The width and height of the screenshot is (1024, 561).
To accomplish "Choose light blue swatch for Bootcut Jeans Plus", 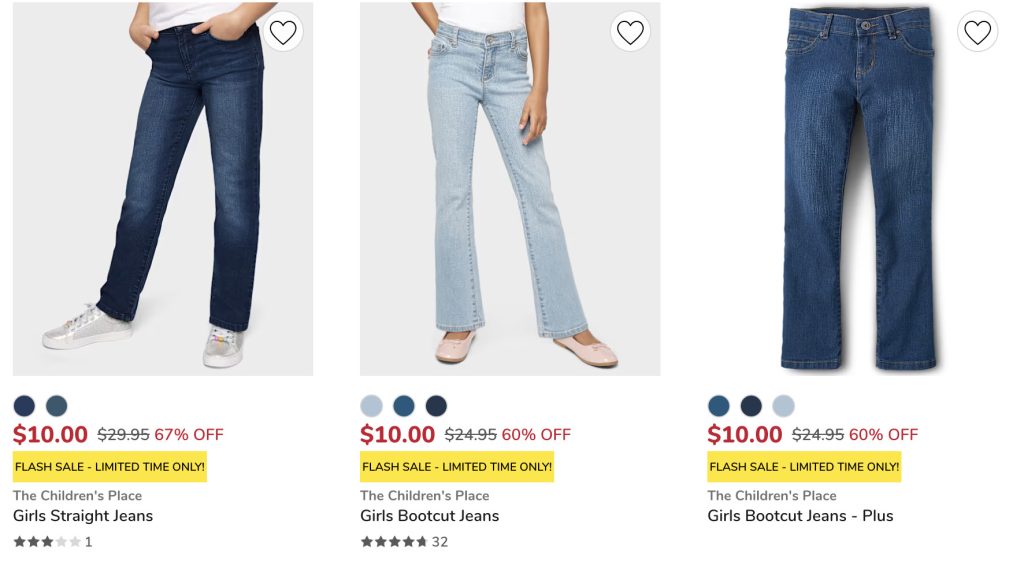I will tap(783, 406).
